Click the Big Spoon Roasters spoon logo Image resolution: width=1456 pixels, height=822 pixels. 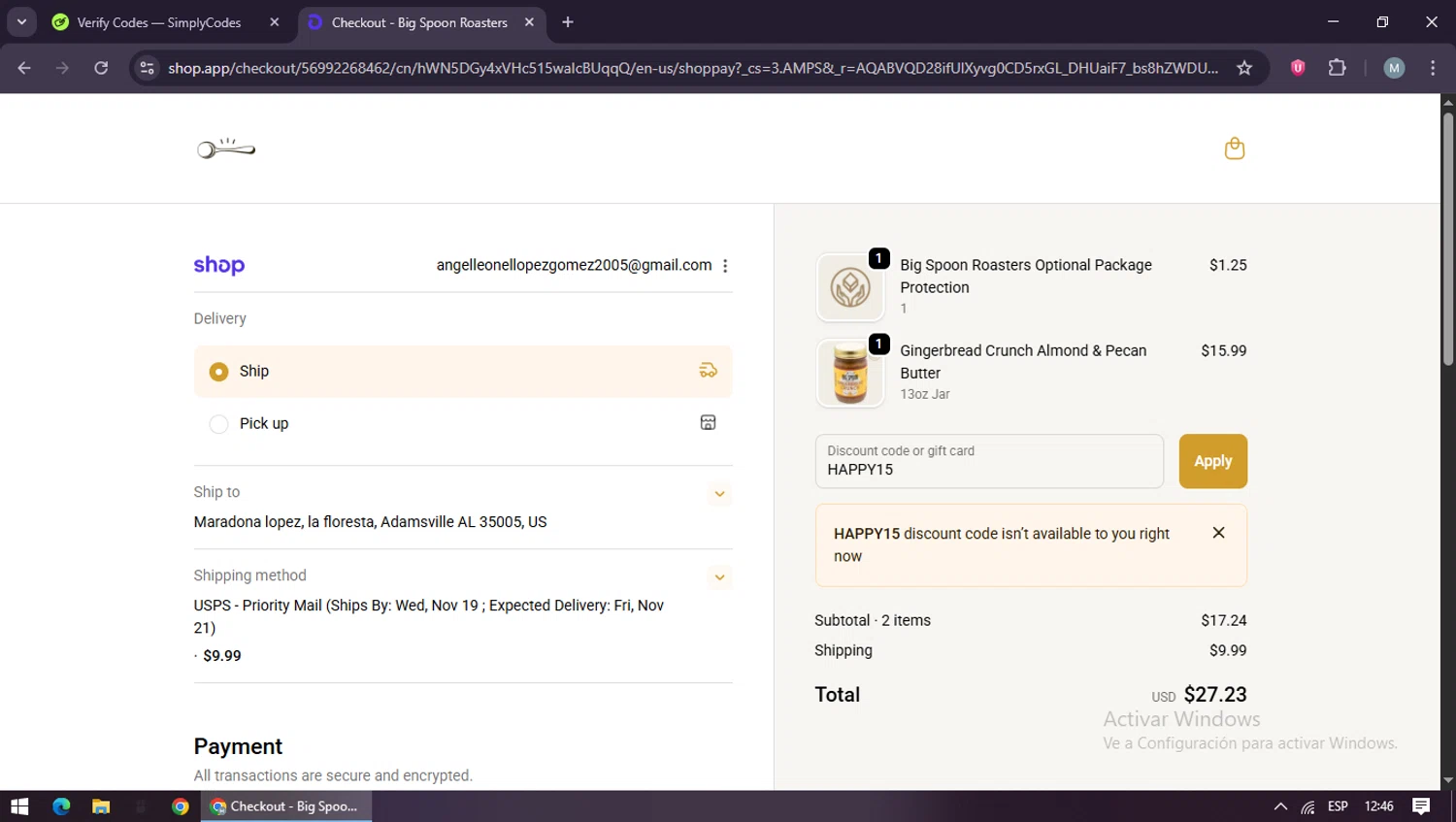(x=226, y=148)
